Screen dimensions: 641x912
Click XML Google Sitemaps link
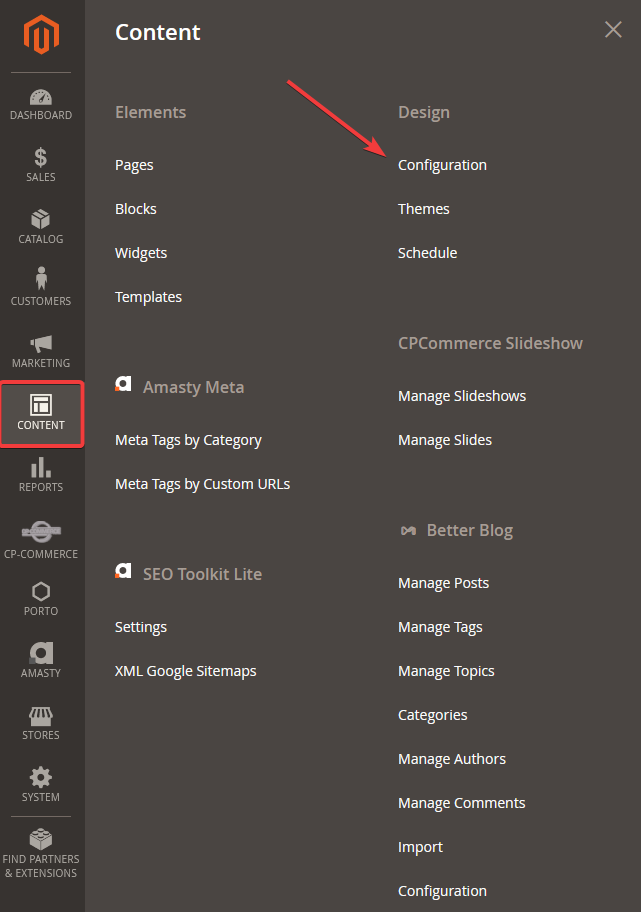(185, 670)
